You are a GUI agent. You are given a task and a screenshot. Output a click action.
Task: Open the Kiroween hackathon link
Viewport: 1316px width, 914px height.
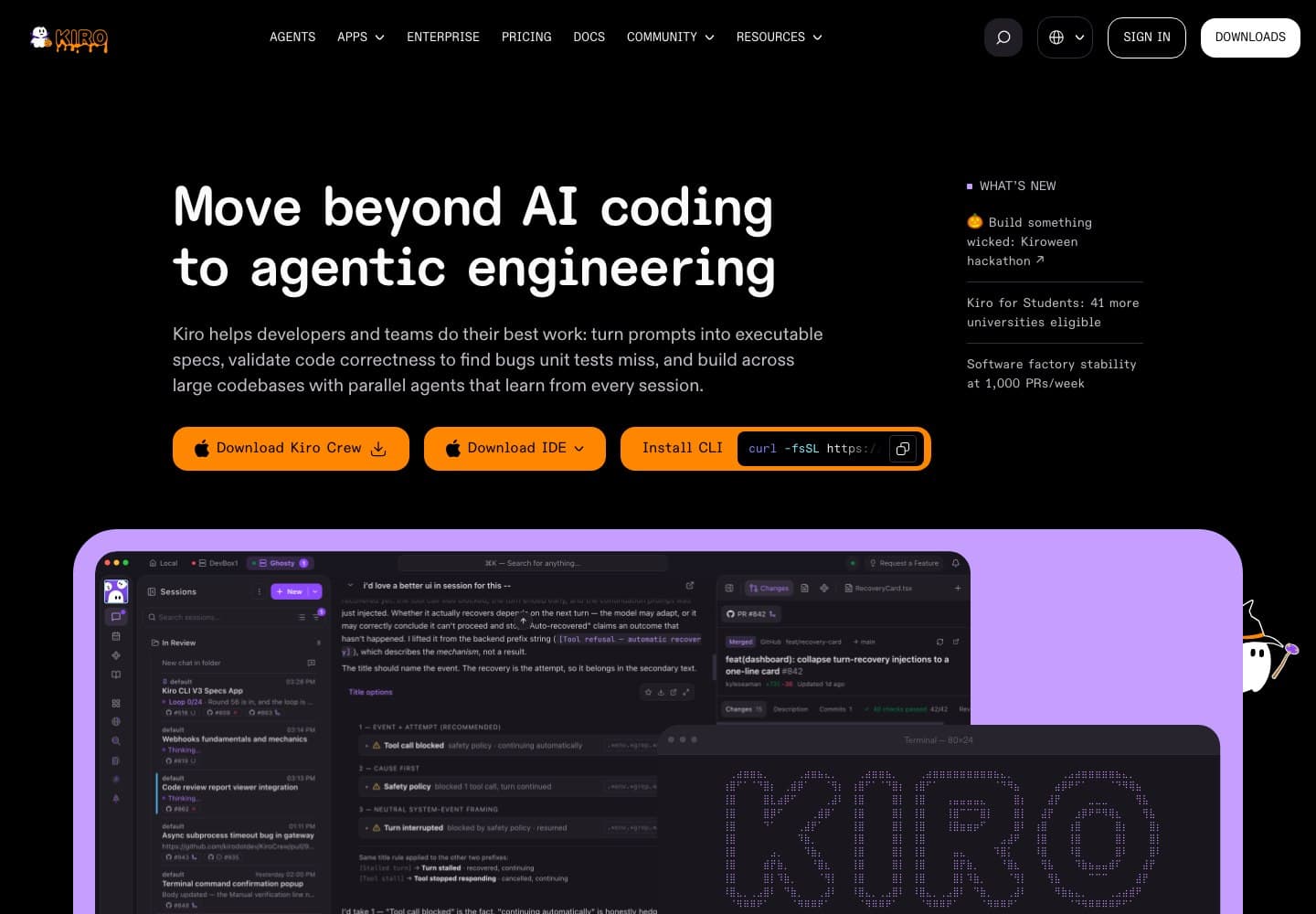coord(1029,241)
